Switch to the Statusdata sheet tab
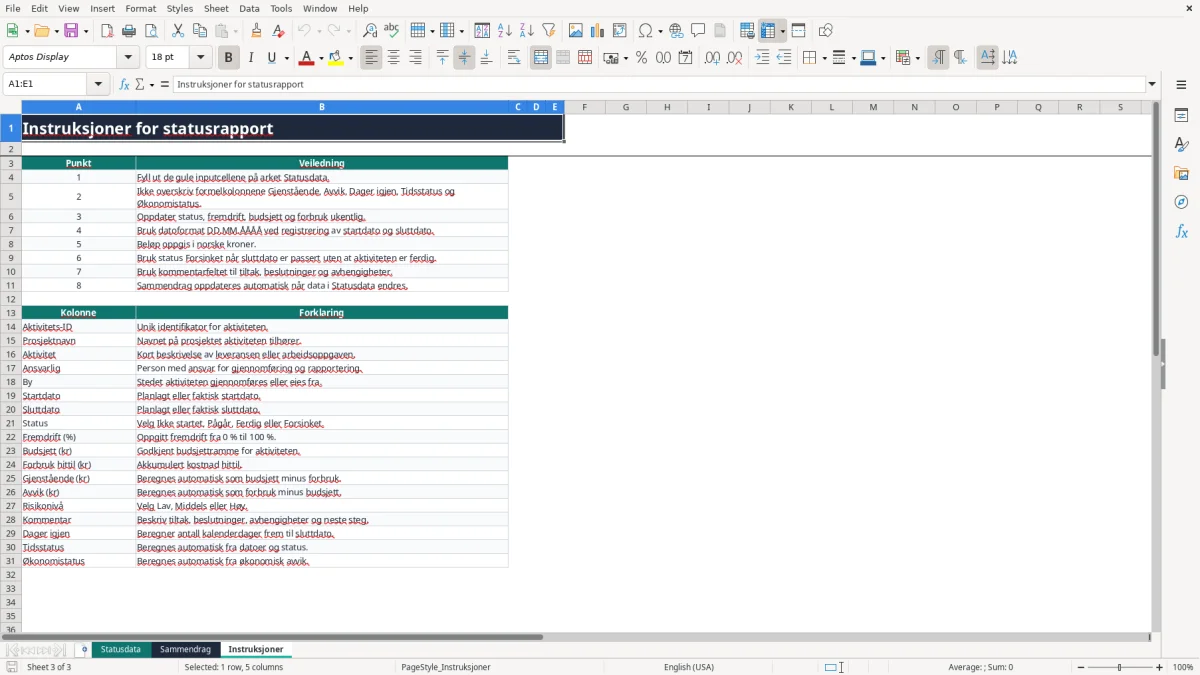 tap(121, 650)
